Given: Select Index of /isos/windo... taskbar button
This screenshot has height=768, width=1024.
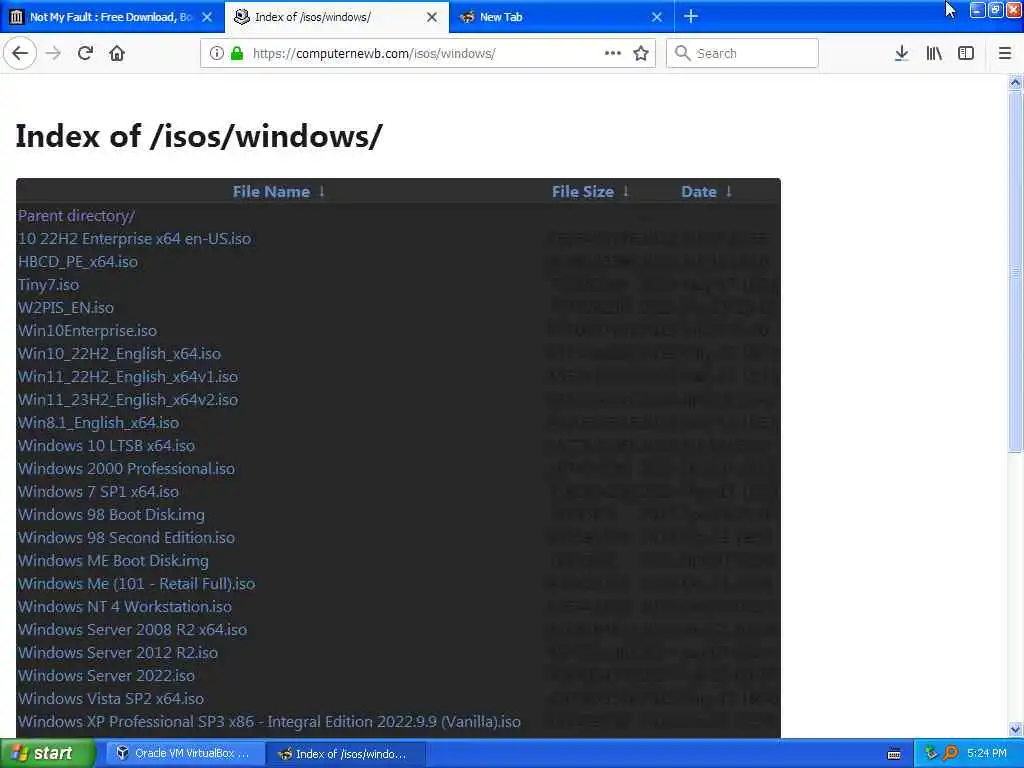Looking at the screenshot, I should [x=345, y=754].
